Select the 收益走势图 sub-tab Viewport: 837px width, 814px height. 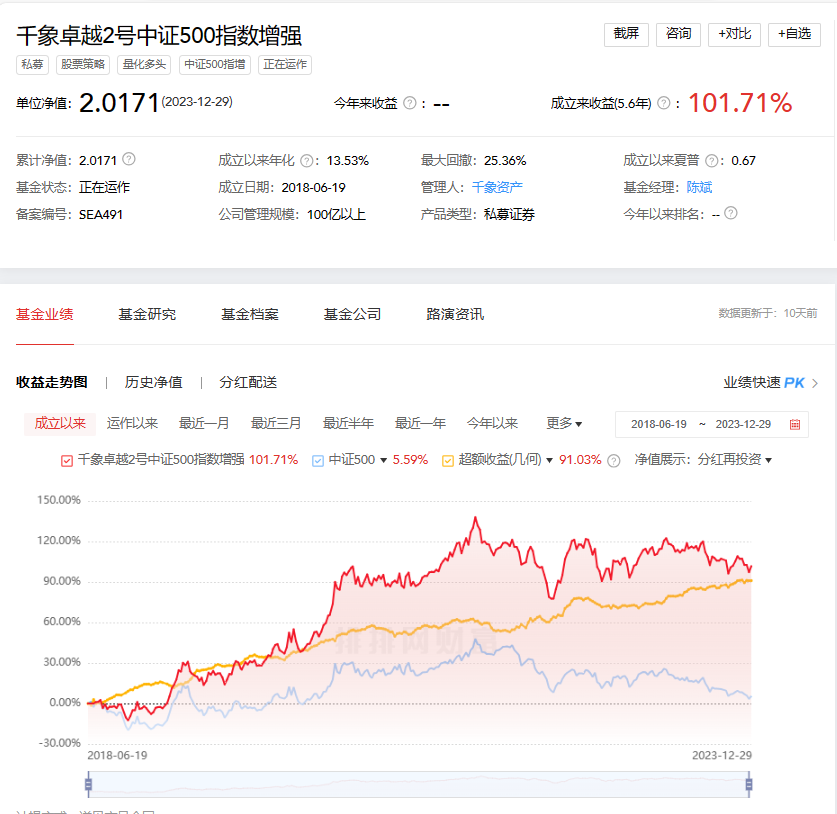[x=52, y=382]
